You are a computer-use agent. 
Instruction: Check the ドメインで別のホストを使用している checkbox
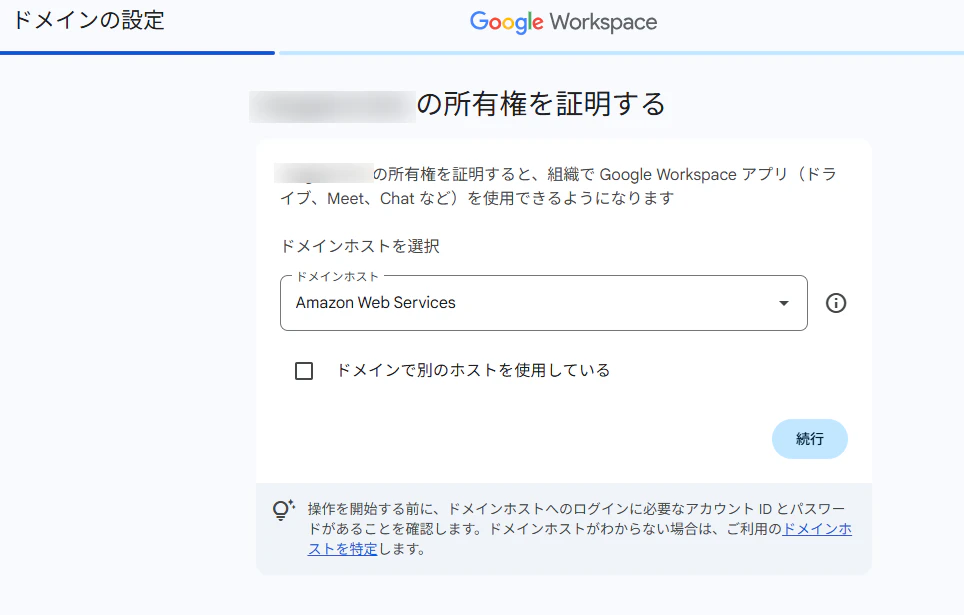[x=304, y=371]
